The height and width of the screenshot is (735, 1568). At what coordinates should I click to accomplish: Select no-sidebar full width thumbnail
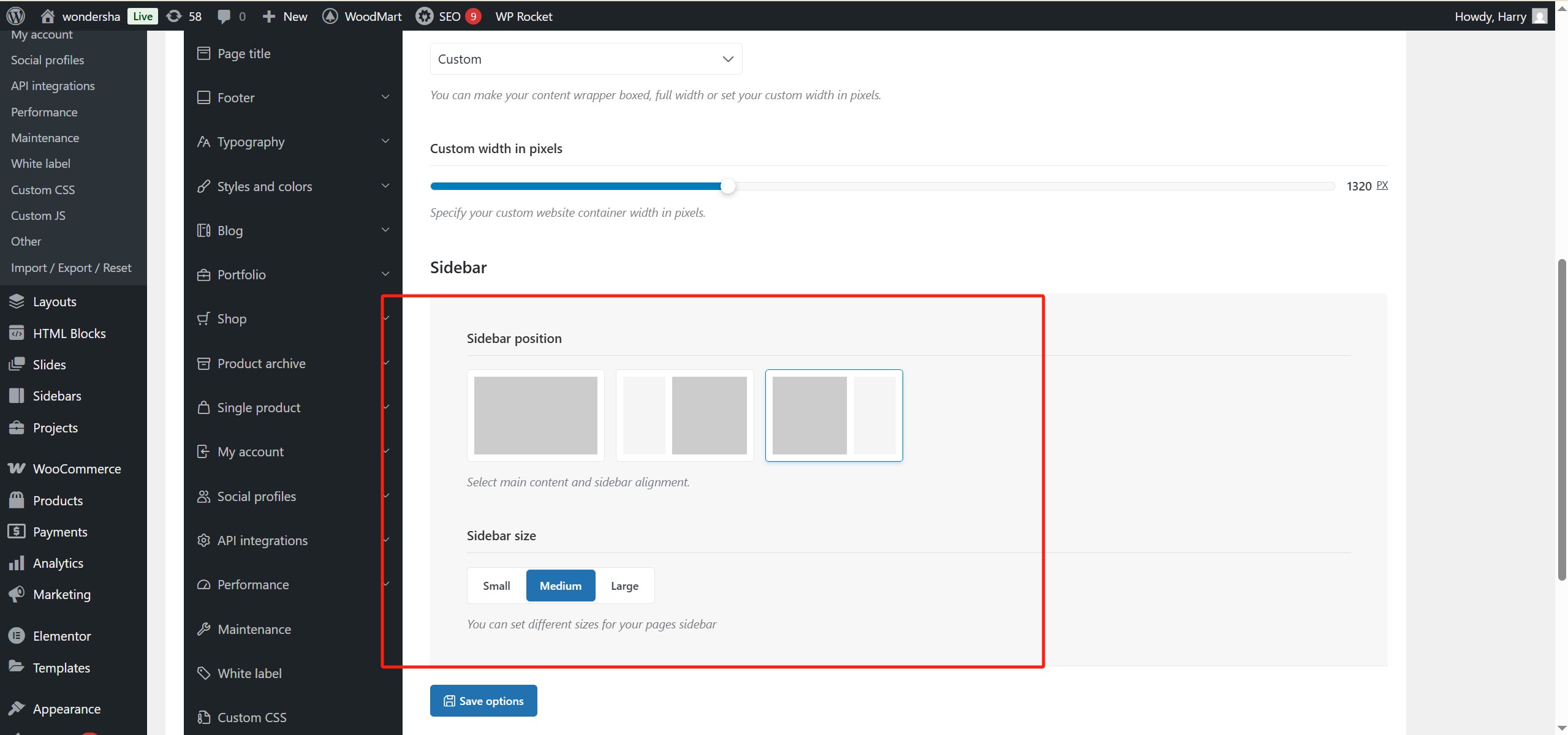pos(536,415)
